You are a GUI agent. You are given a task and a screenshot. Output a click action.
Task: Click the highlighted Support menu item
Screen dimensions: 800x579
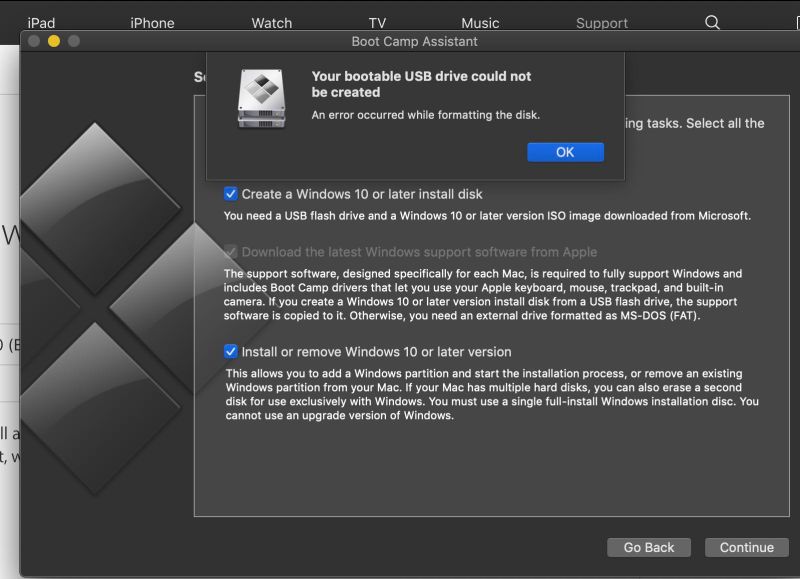[x=601, y=22]
